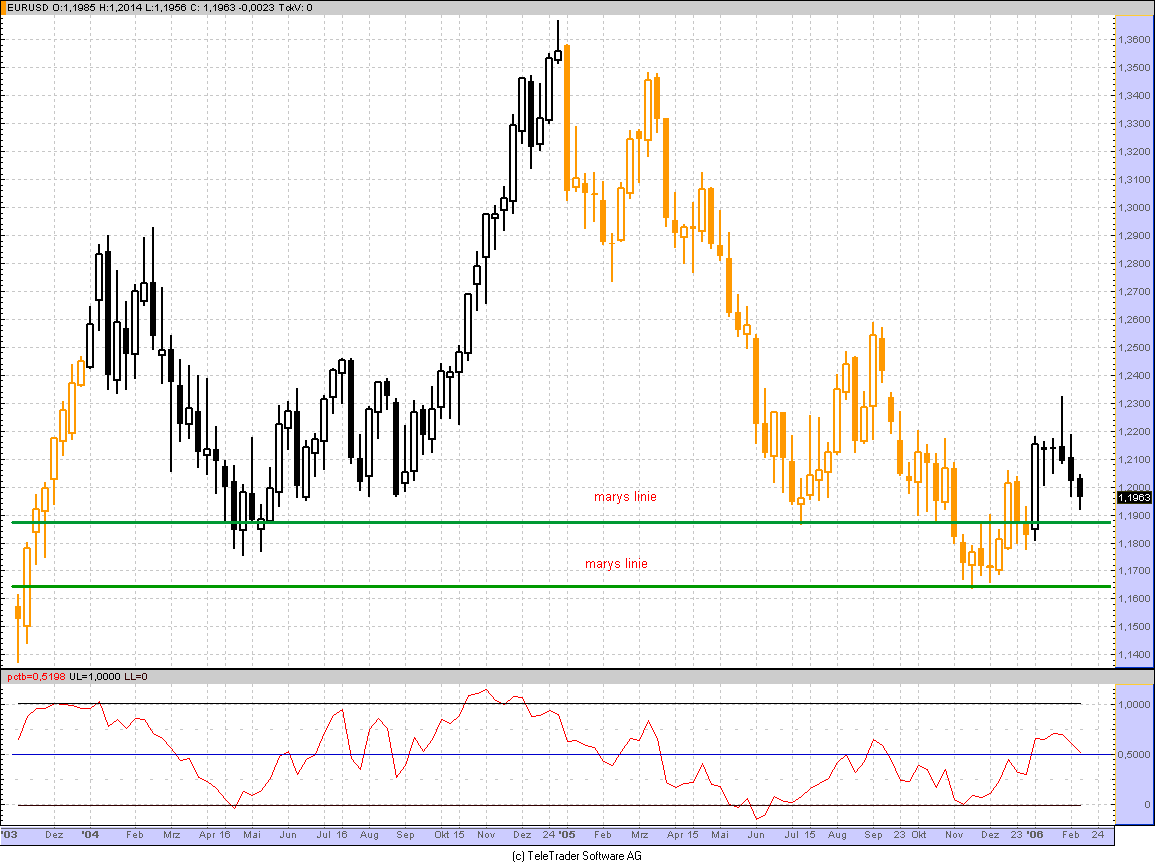Select the lower 'marys linie' red label
This screenshot has width=1155, height=862.
616,564
